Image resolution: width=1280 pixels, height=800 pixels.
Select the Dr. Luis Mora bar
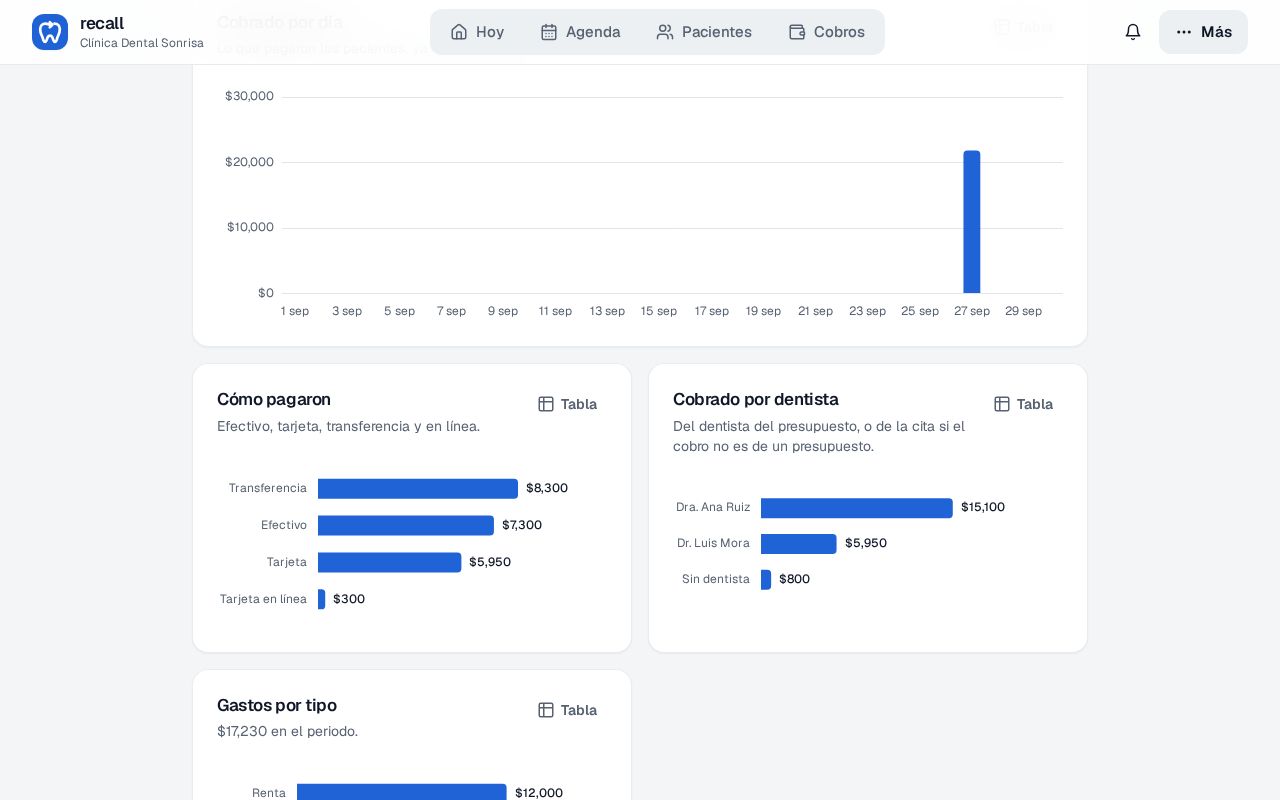pos(799,544)
